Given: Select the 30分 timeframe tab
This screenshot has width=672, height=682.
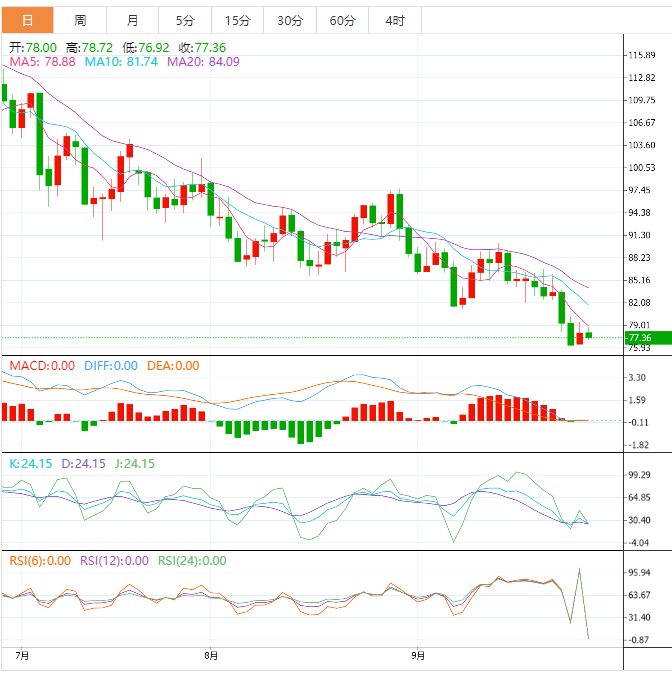Looking at the screenshot, I should (x=290, y=20).
